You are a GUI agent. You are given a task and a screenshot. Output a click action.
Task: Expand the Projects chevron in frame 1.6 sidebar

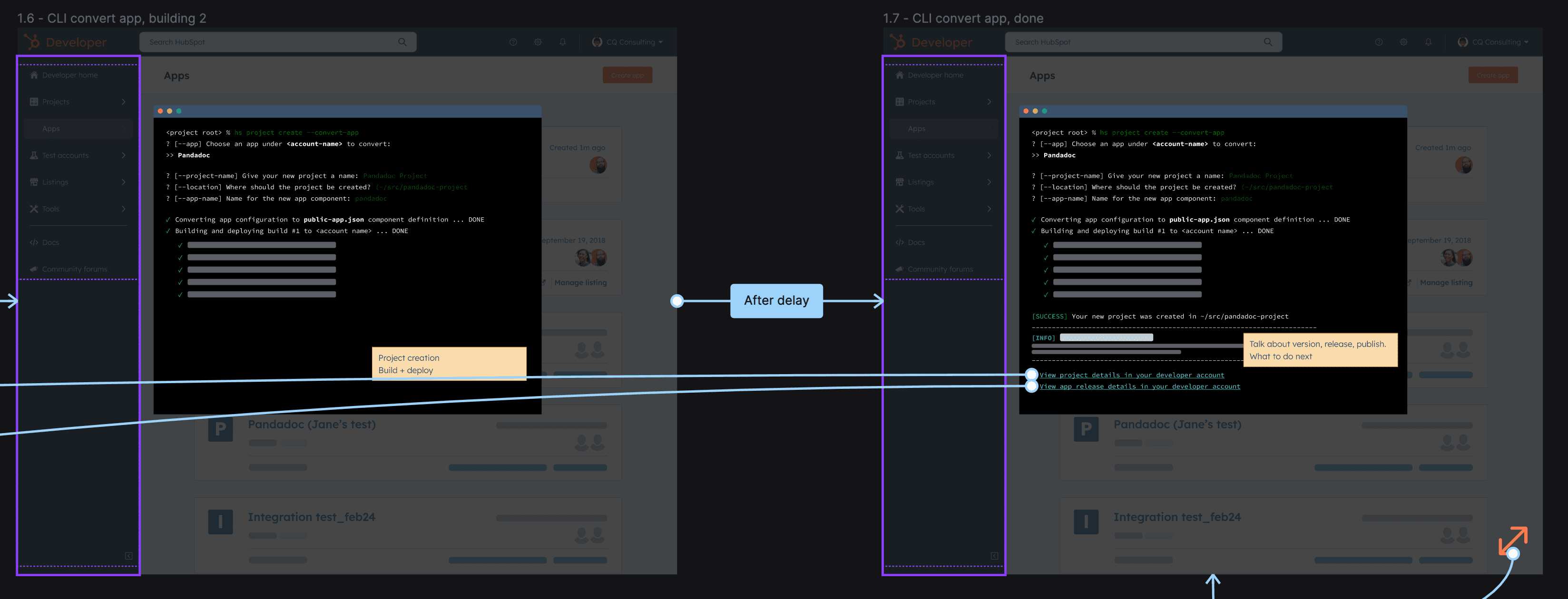(124, 102)
